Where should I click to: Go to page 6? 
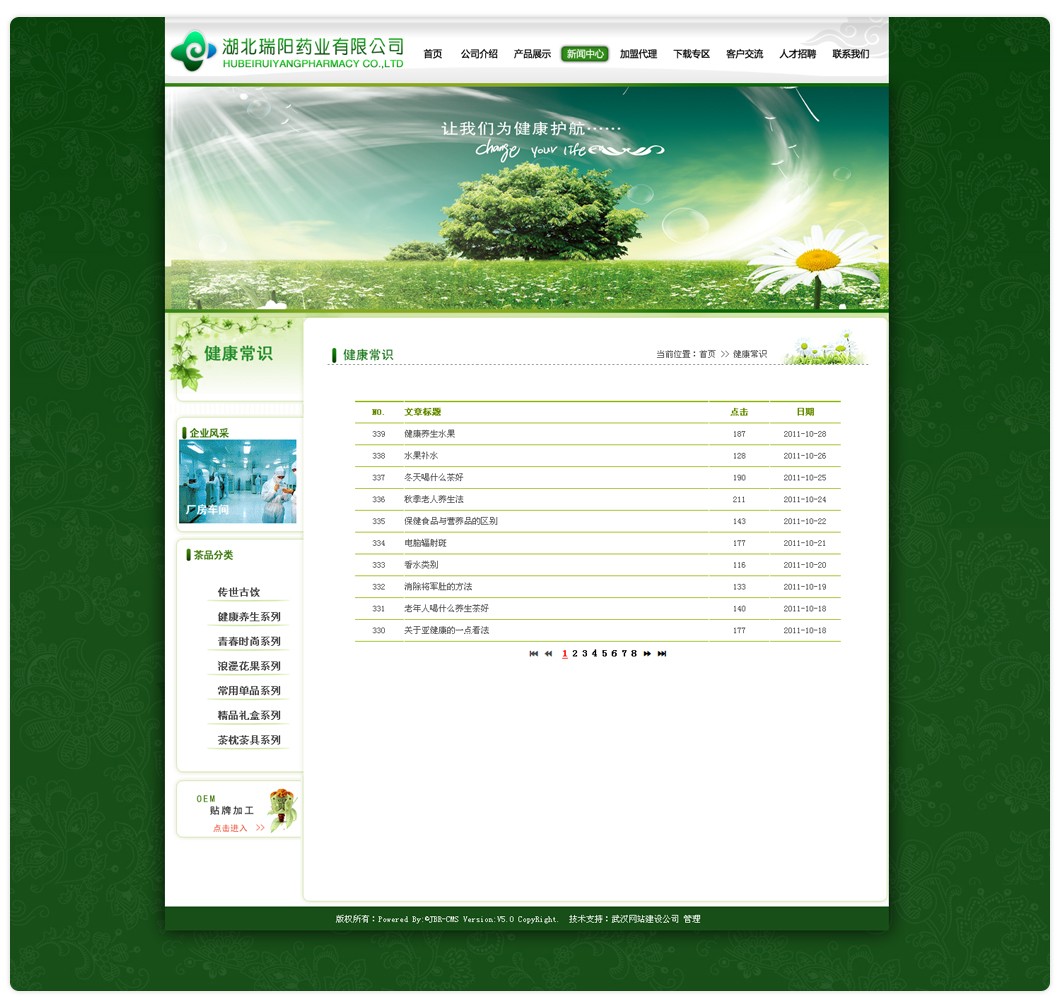coord(614,654)
